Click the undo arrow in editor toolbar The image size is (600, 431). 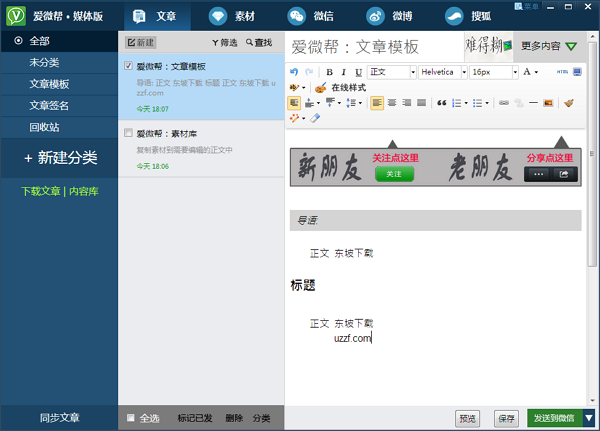[x=294, y=72]
